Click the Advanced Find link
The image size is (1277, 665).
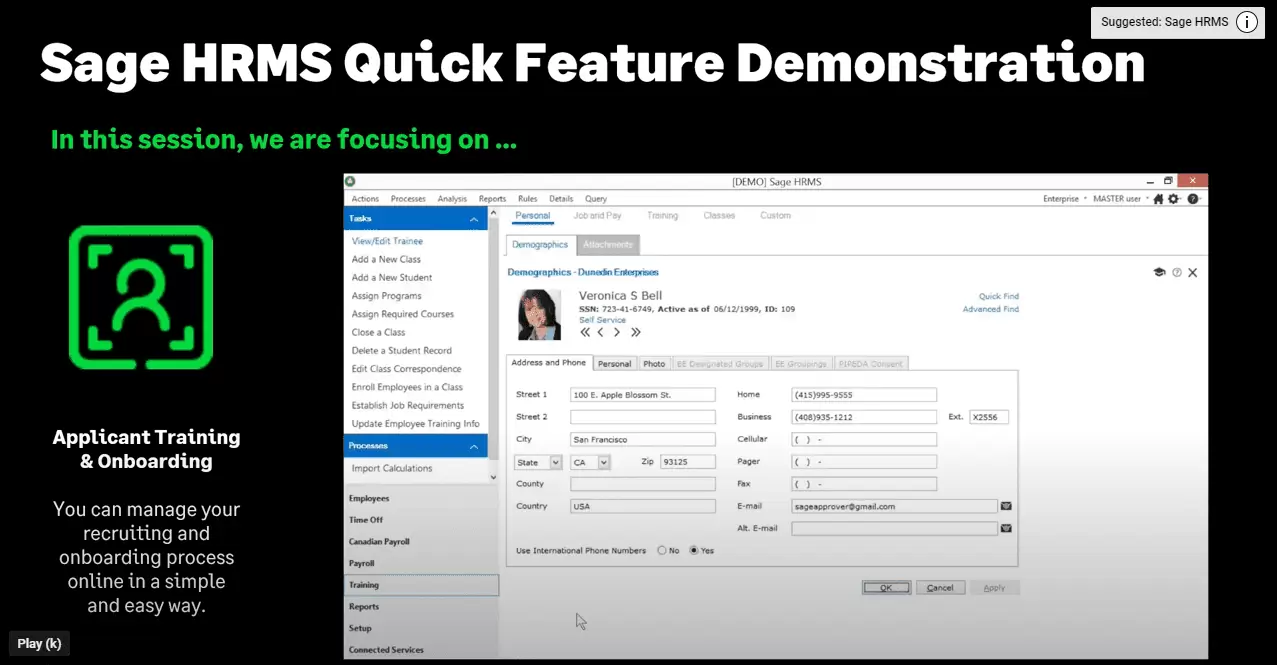(x=990, y=309)
